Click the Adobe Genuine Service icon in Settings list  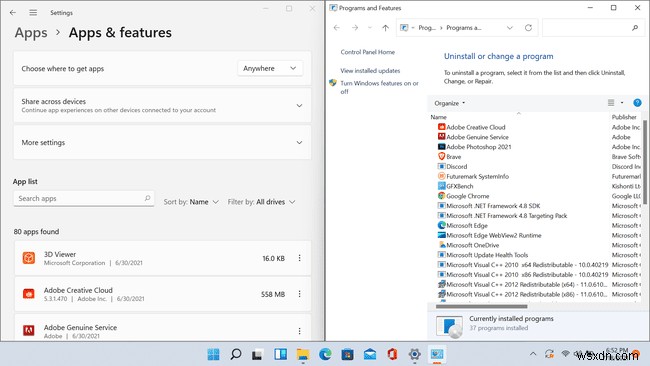[29, 330]
